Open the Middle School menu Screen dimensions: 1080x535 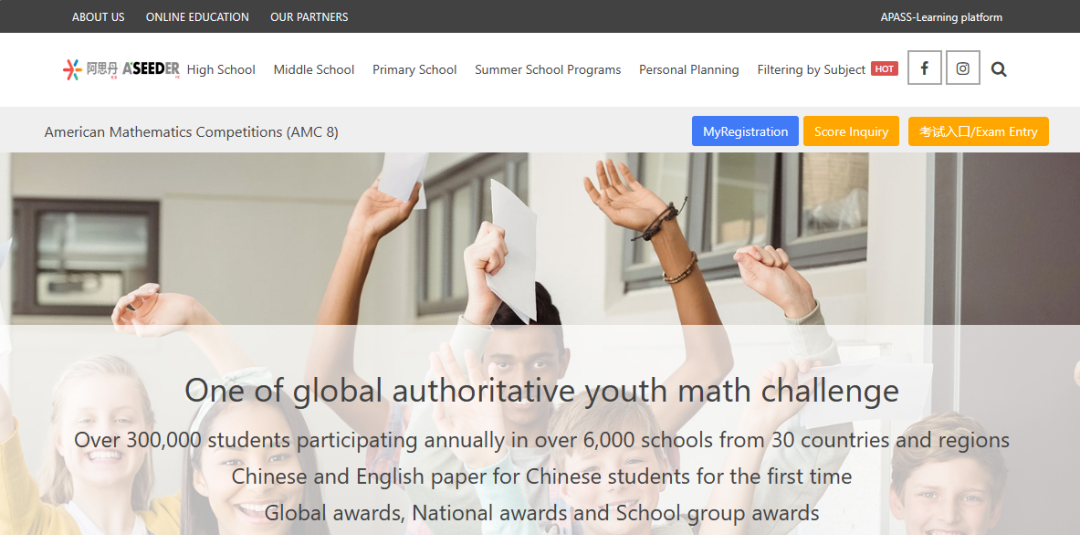coord(314,70)
